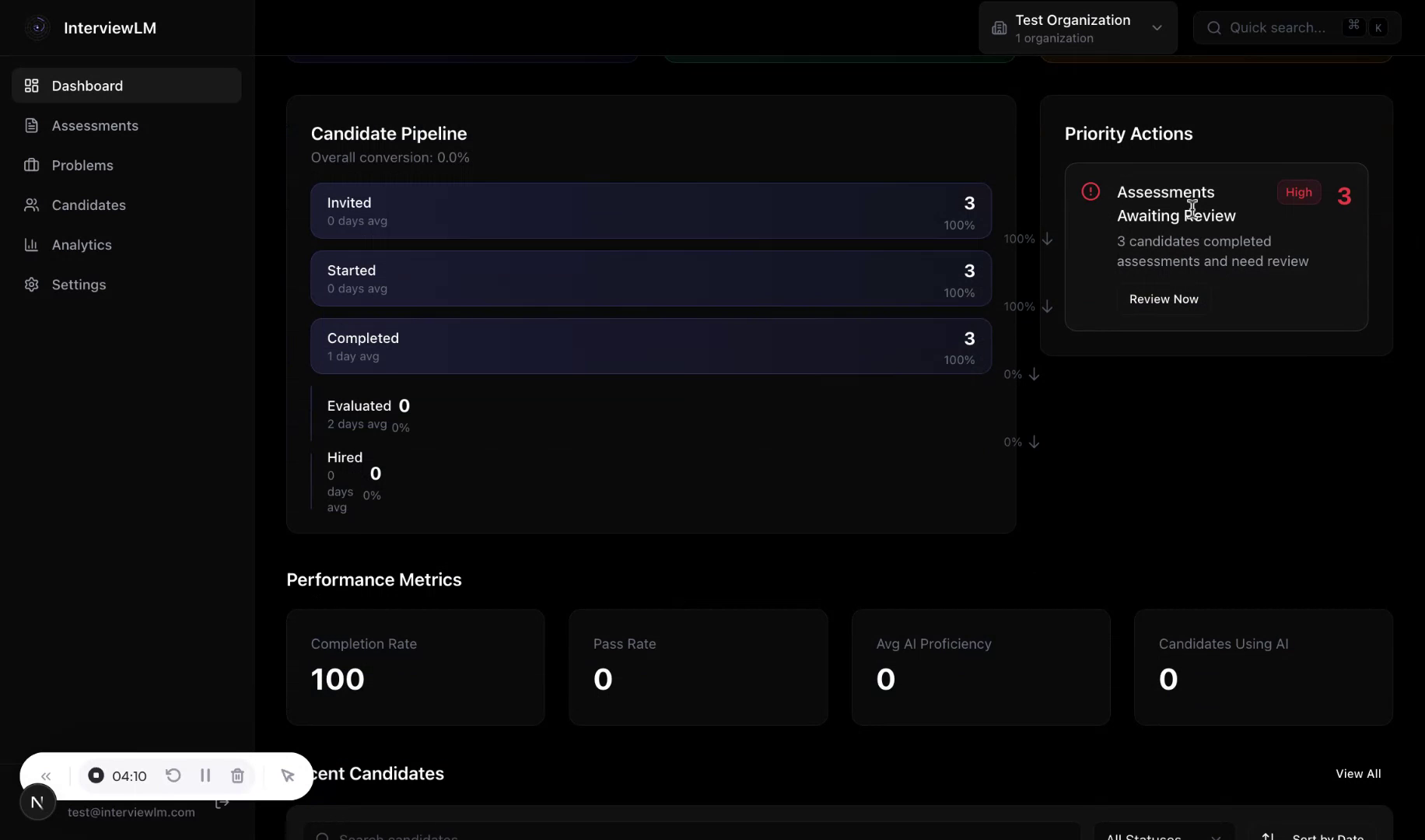The height and width of the screenshot is (840, 1425).
Task: Select the Problems briefcase icon
Action: (x=31, y=165)
